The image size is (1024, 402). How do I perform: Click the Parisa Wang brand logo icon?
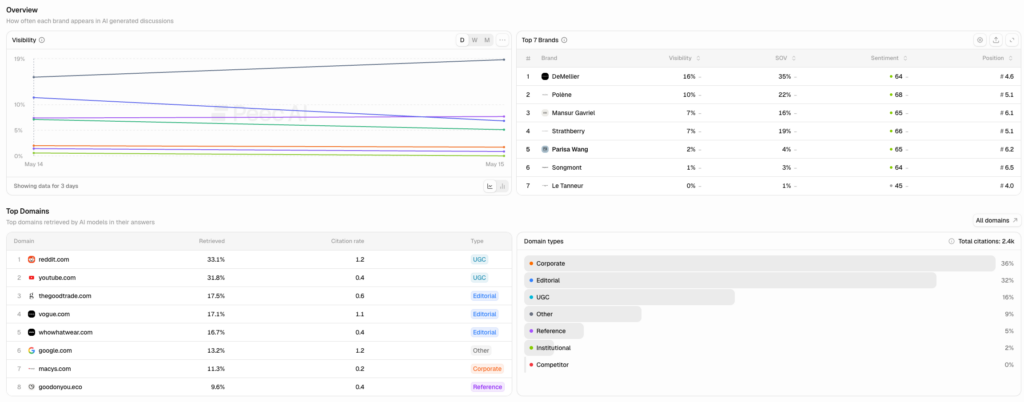click(545, 149)
